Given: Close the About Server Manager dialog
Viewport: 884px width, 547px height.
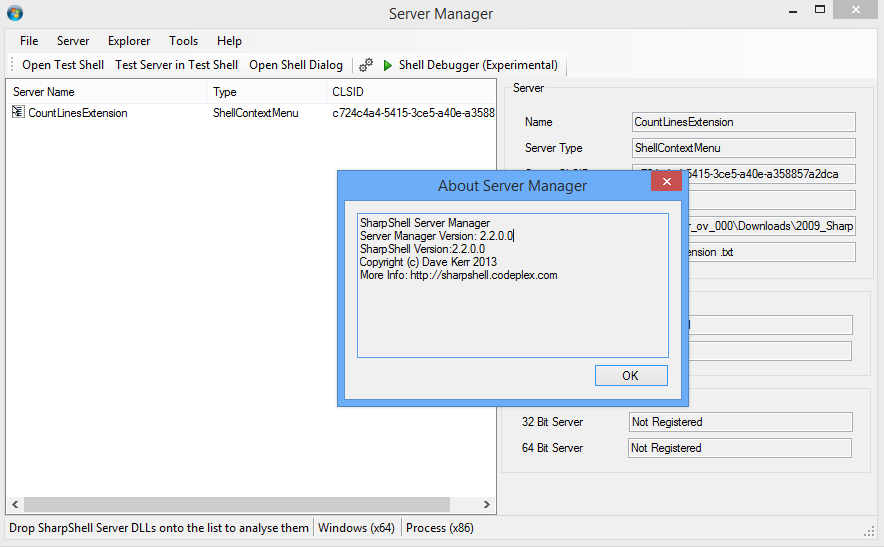Looking at the screenshot, I should click(666, 181).
